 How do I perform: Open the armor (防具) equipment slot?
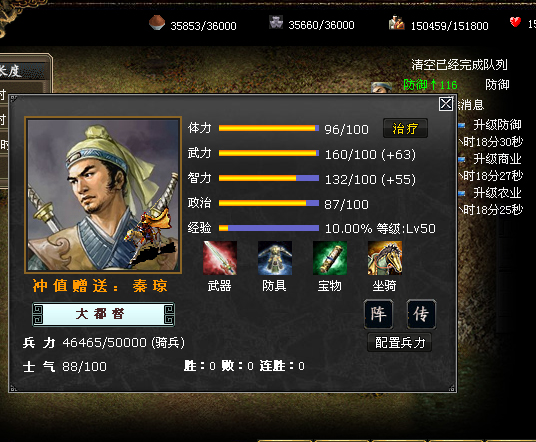coord(275,258)
